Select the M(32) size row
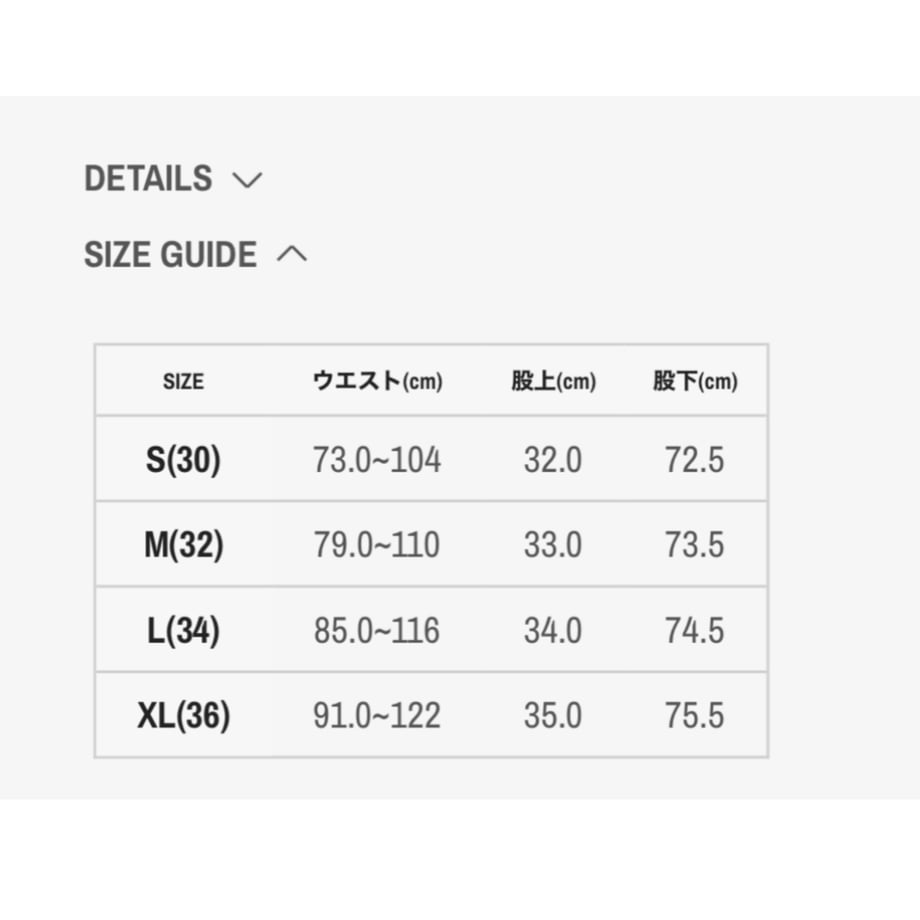Screen dimensions: 920x920 (x=431, y=544)
